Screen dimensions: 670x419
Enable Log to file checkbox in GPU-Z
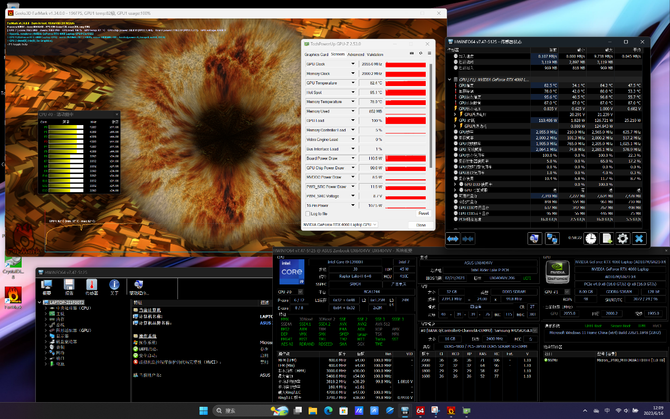click(307, 214)
